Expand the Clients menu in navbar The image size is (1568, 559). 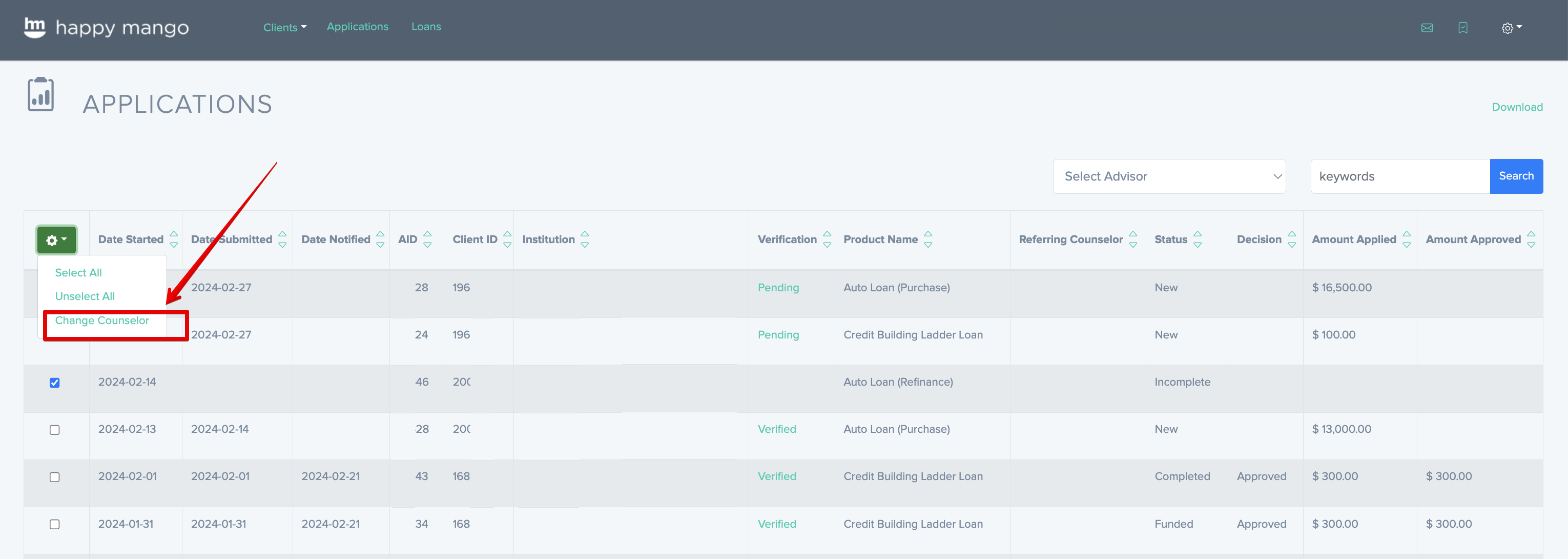click(x=284, y=27)
